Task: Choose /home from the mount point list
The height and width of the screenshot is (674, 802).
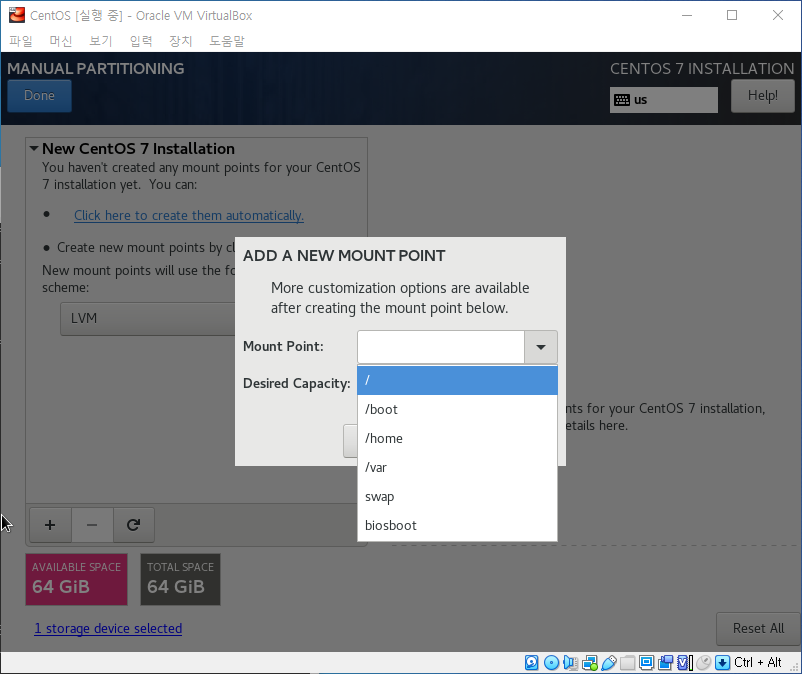Action: pyautogui.click(x=457, y=439)
